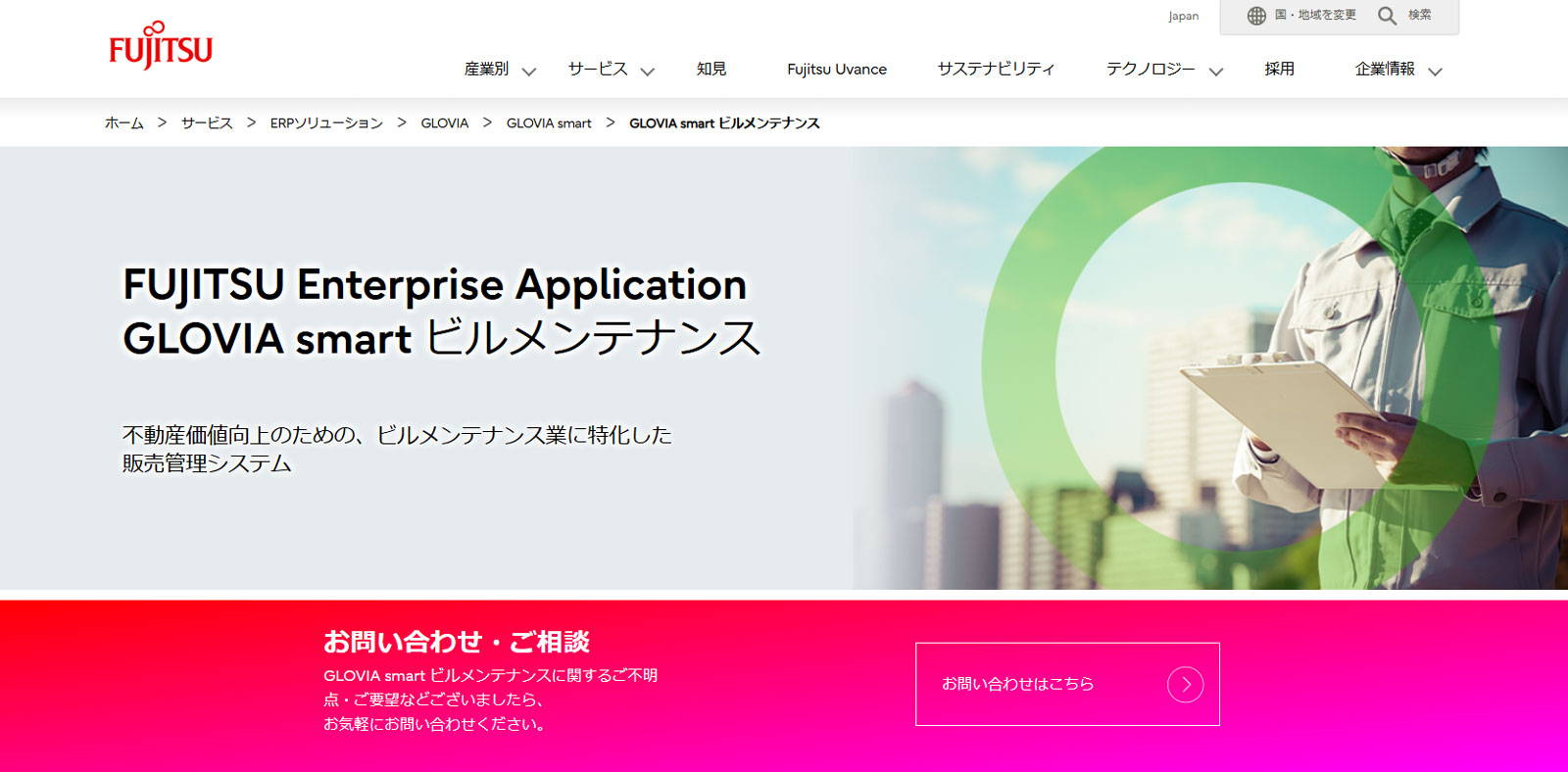The image size is (1568, 772).
Task: Expand the 産業別 dropdown chevron
Action: tap(529, 72)
